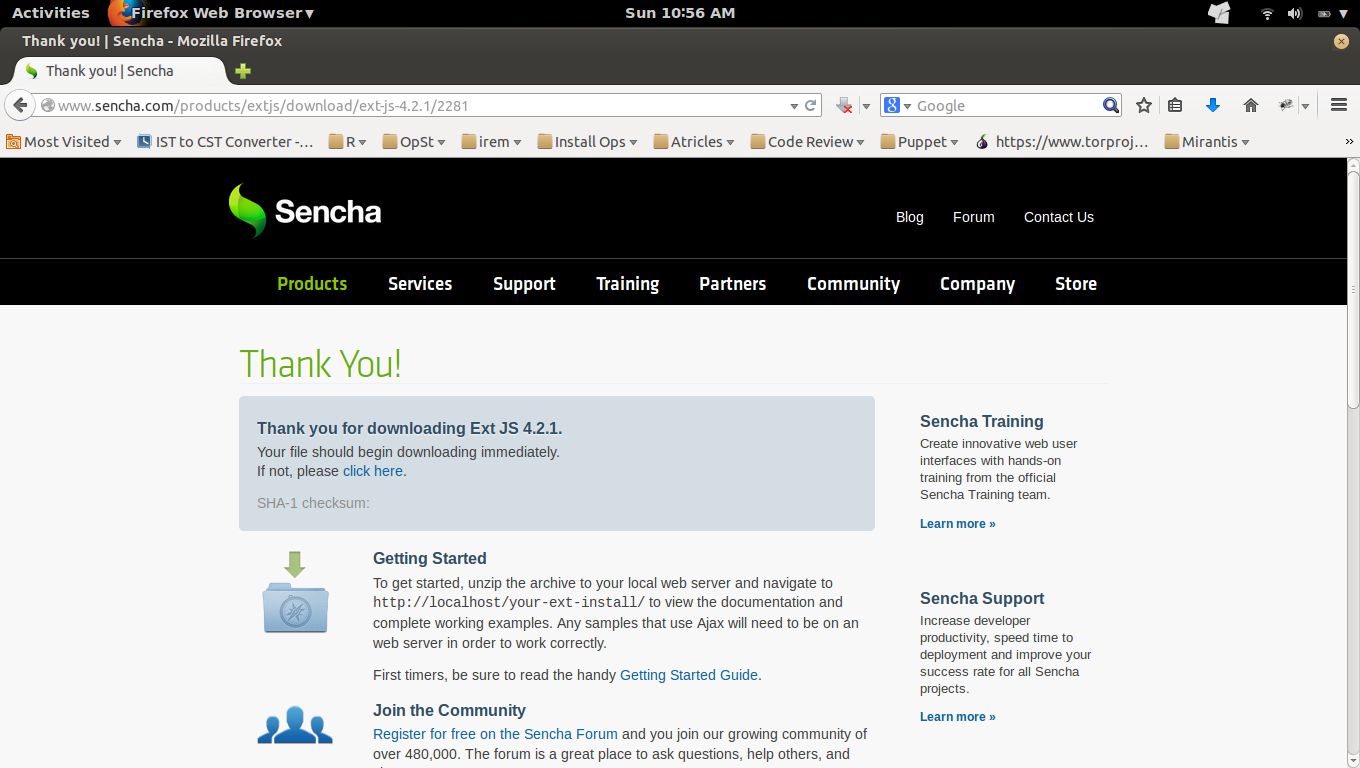Screen dimensions: 1360x768
Task: Go to home page via house icon
Action: point(1250,105)
